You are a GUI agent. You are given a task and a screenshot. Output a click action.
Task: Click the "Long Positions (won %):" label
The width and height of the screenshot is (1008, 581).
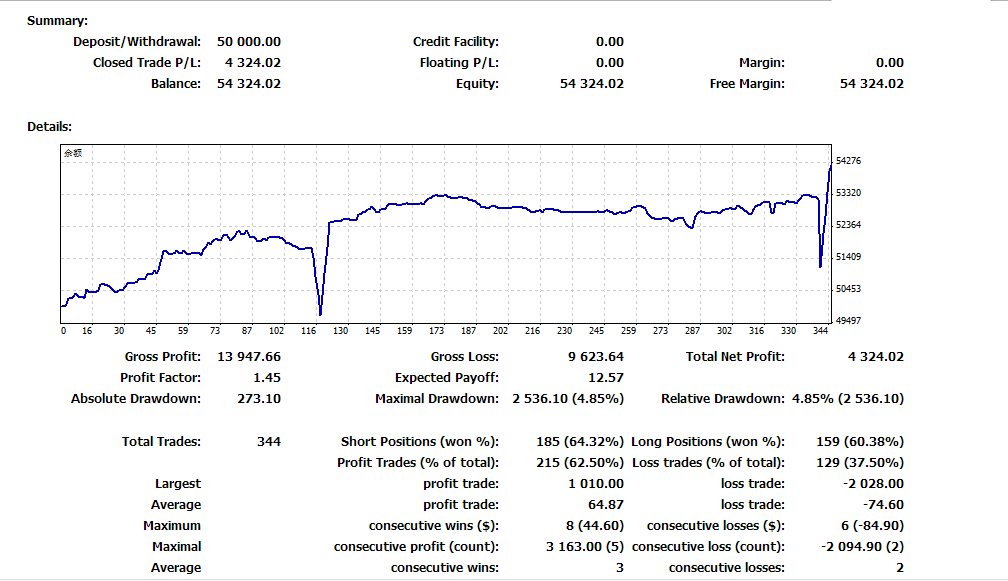708,442
